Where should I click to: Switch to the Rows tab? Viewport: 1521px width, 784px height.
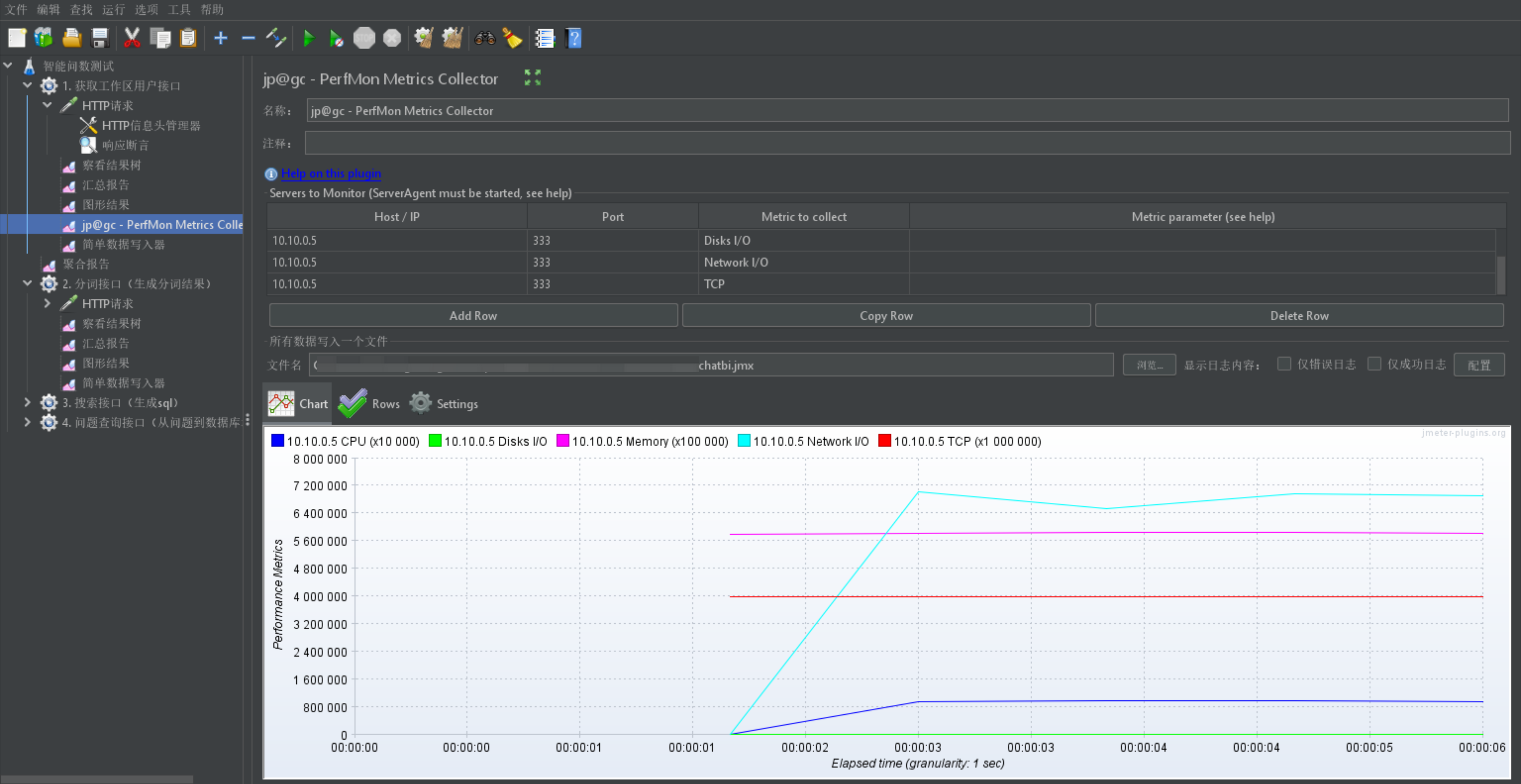370,404
